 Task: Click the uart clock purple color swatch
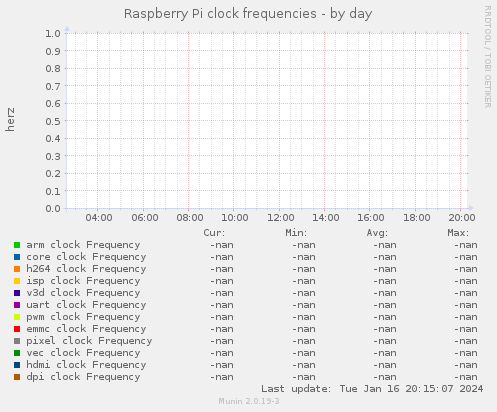click(x=17, y=305)
